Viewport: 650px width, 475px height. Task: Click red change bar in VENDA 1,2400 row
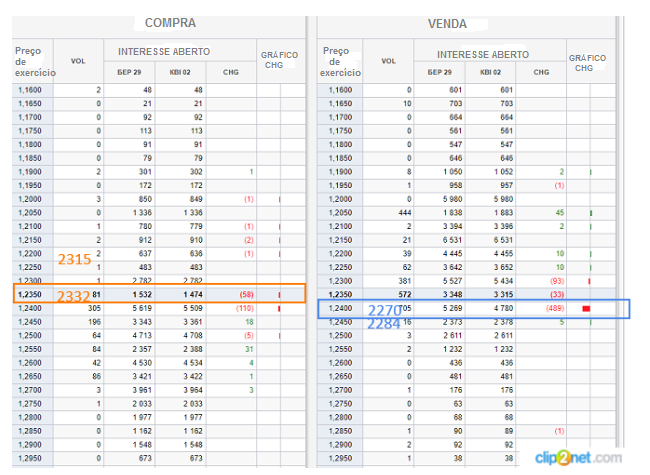(x=586, y=309)
